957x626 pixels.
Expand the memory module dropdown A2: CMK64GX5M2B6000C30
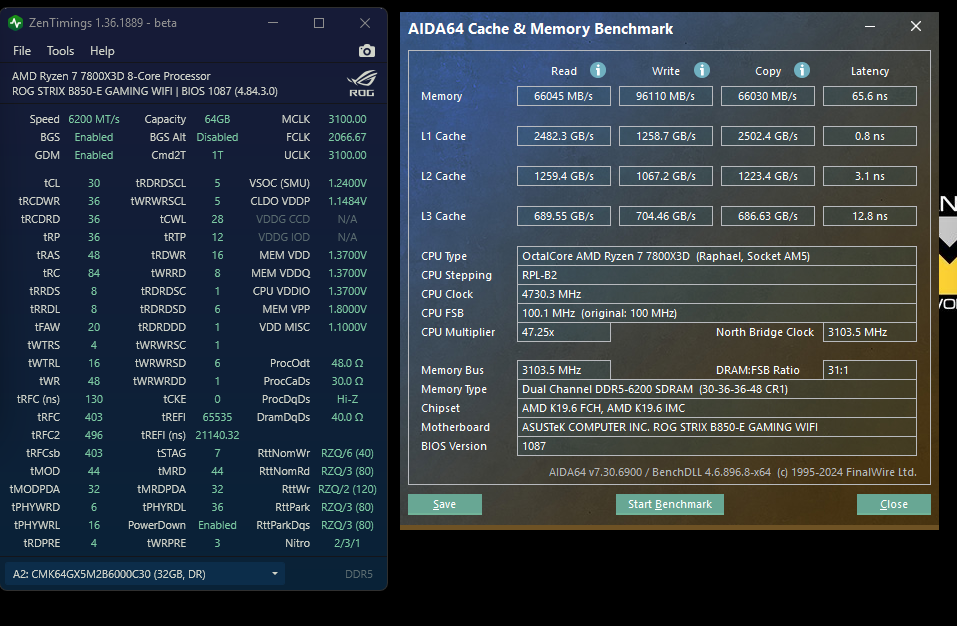[x=145, y=574]
